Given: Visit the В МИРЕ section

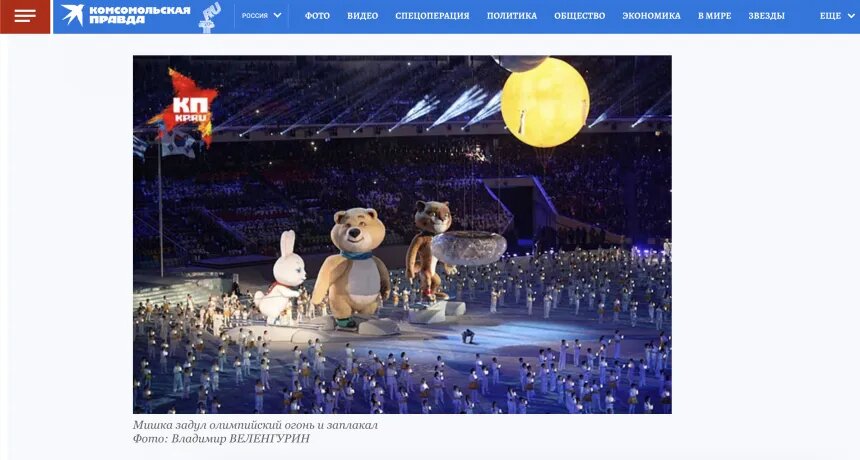Looking at the screenshot, I should [714, 16].
